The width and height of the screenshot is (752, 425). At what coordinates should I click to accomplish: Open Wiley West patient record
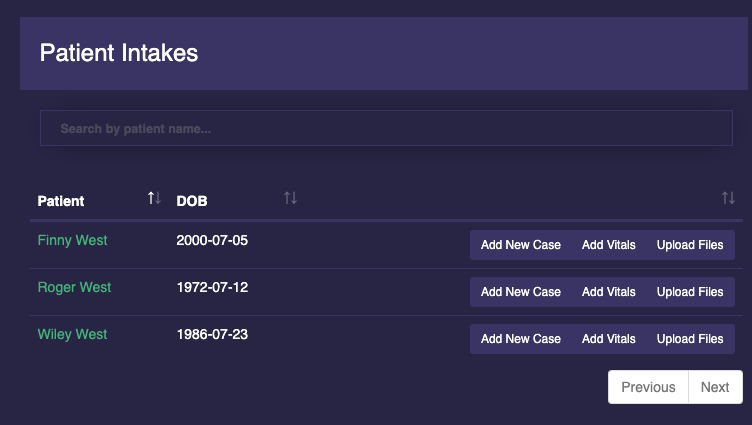click(72, 334)
